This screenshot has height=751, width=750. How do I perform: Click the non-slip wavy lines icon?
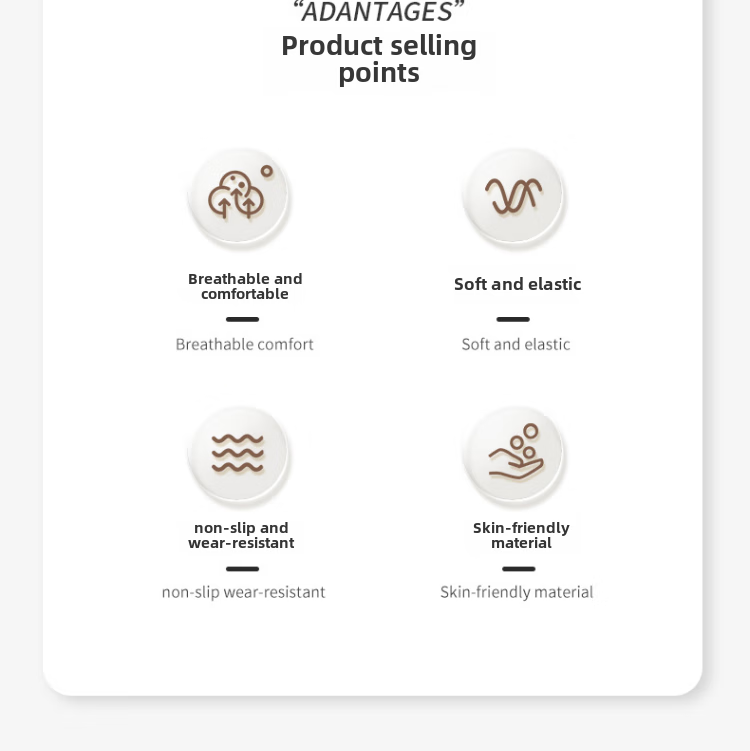(x=238, y=454)
